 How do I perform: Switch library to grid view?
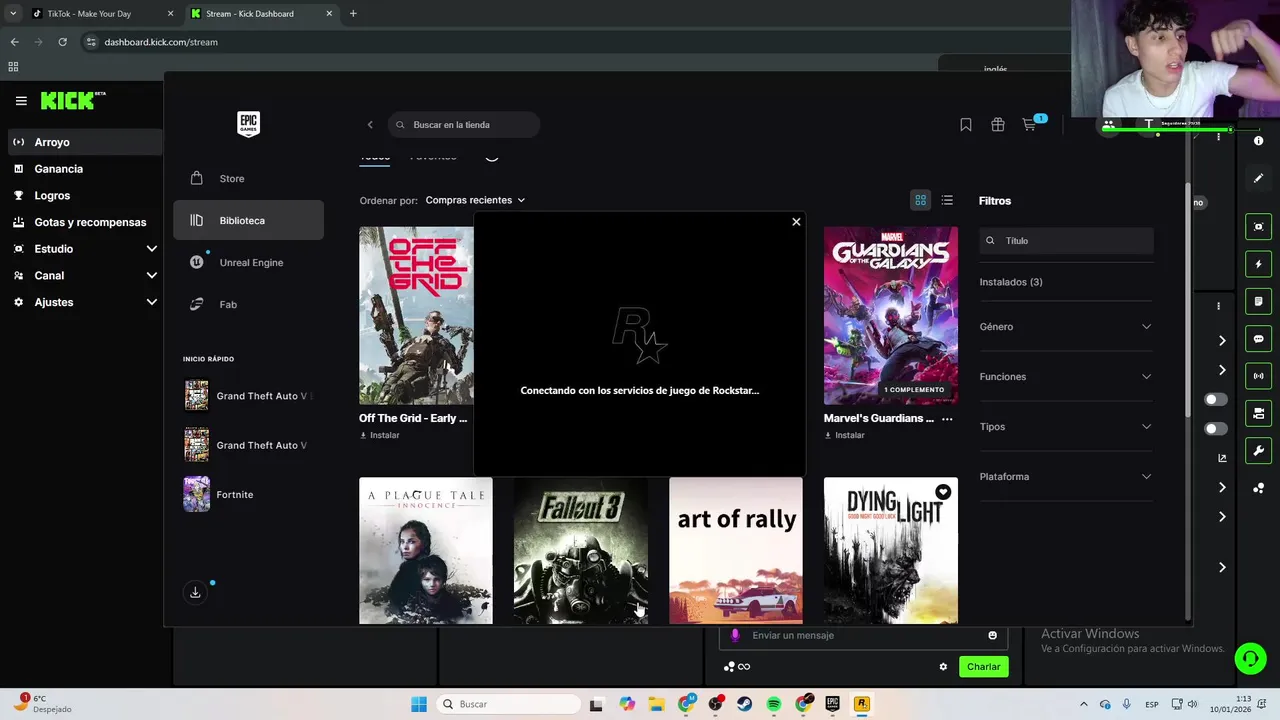coord(921,200)
